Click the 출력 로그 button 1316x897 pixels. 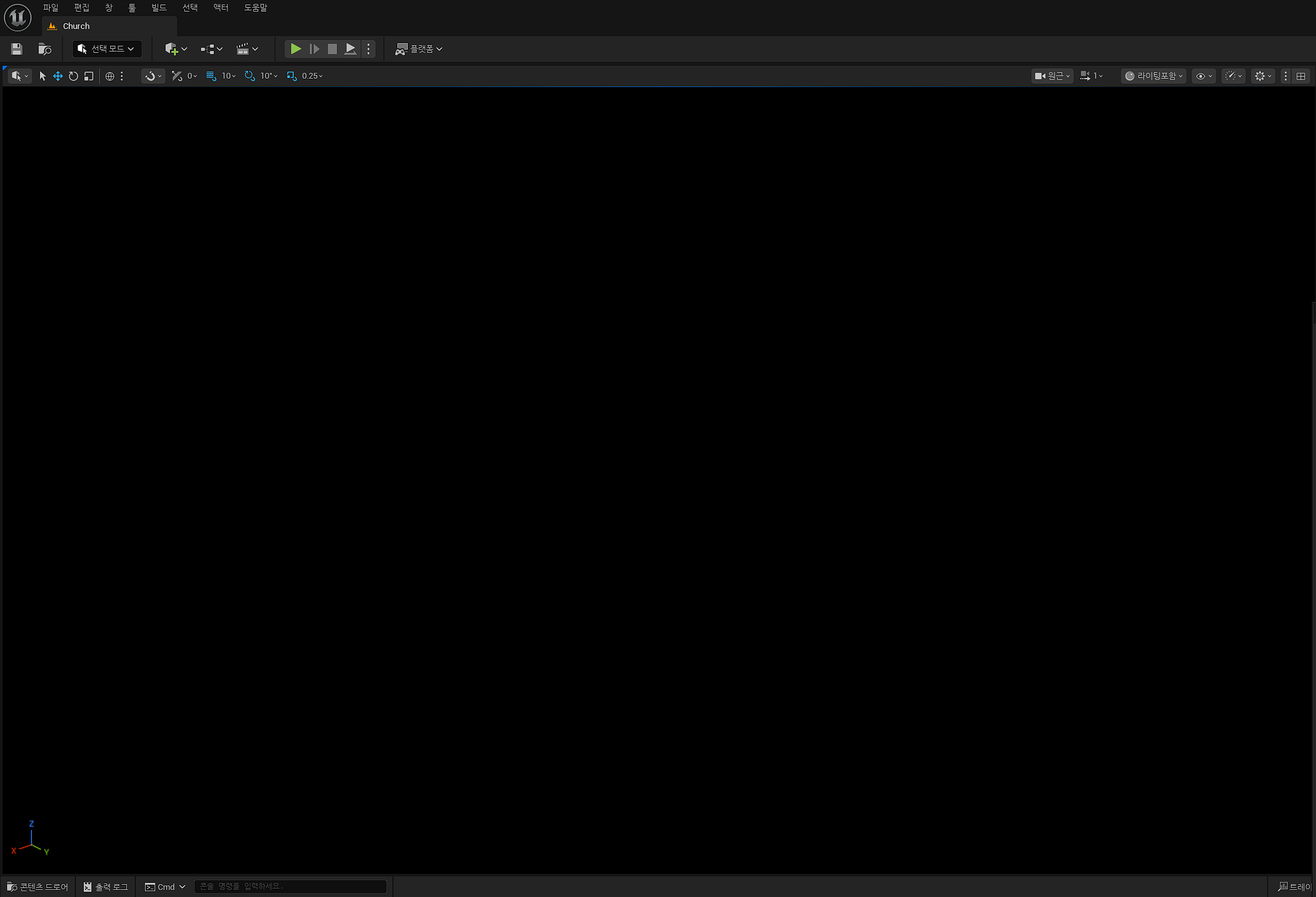coord(106,887)
